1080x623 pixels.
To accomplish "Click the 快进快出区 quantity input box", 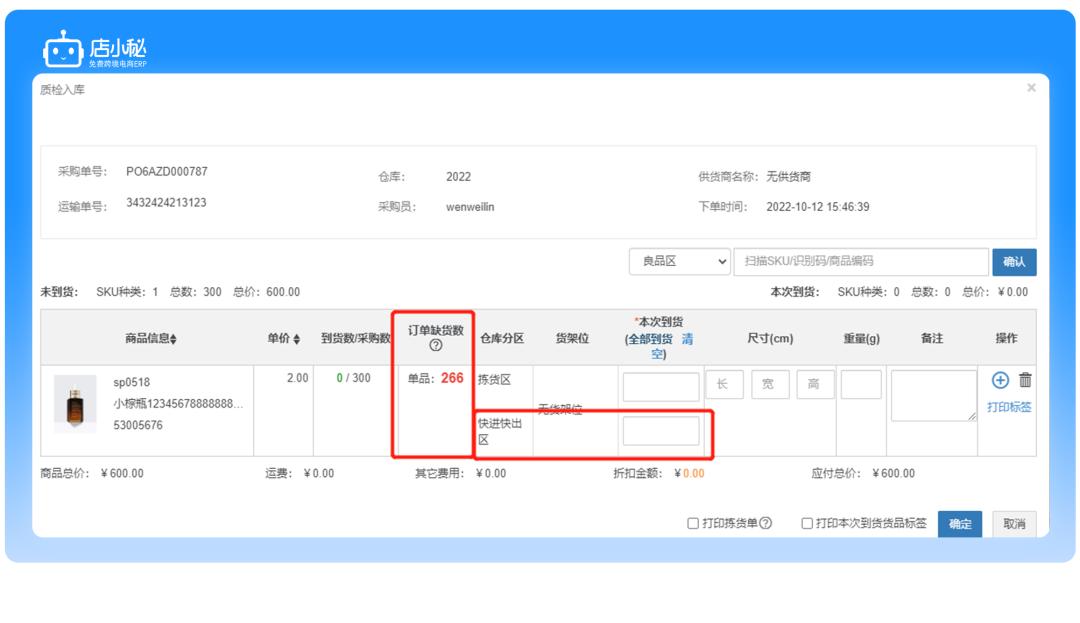I will [660, 430].
